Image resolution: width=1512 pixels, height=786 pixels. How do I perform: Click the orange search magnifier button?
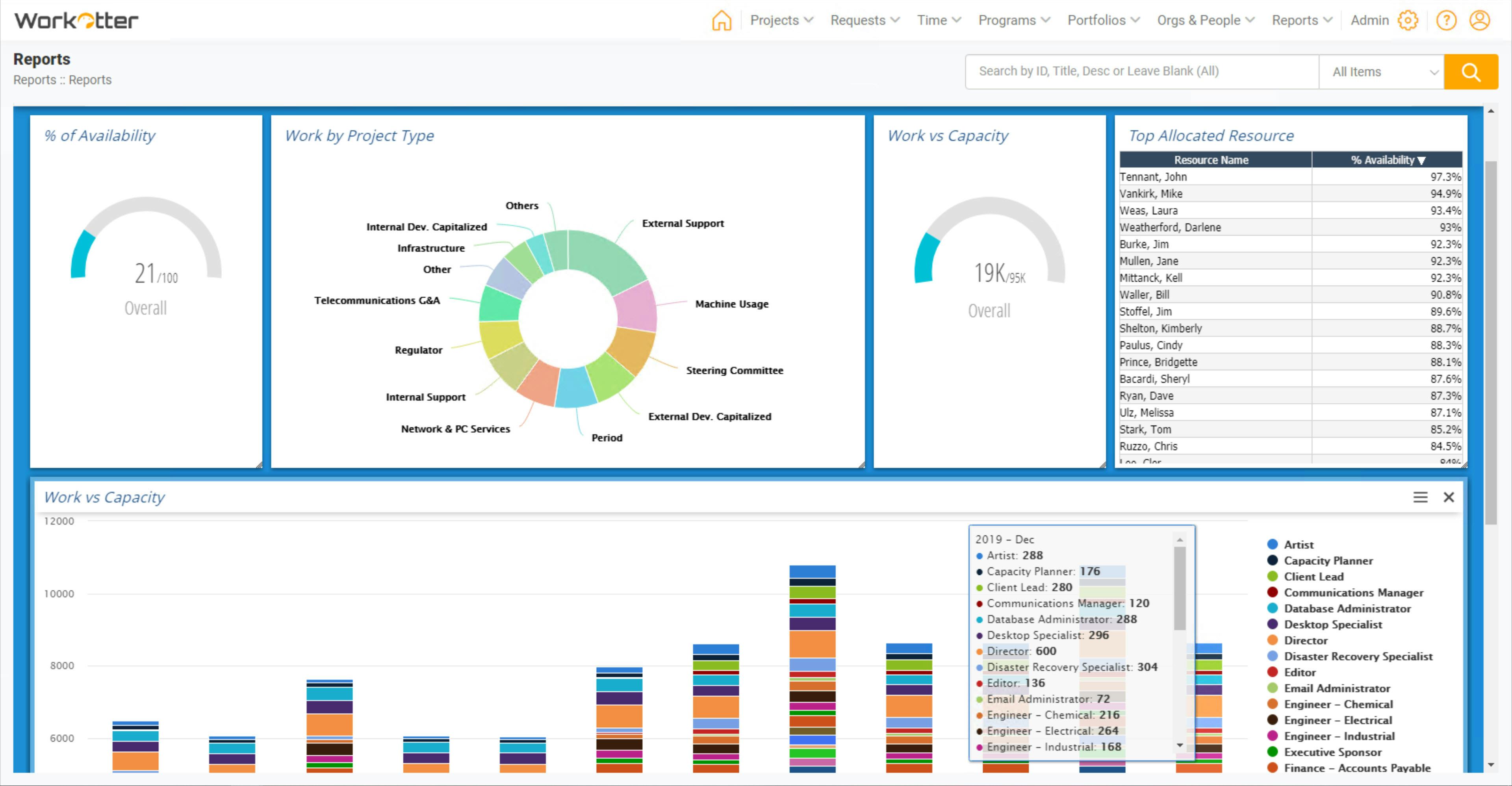coord(1470,72)
